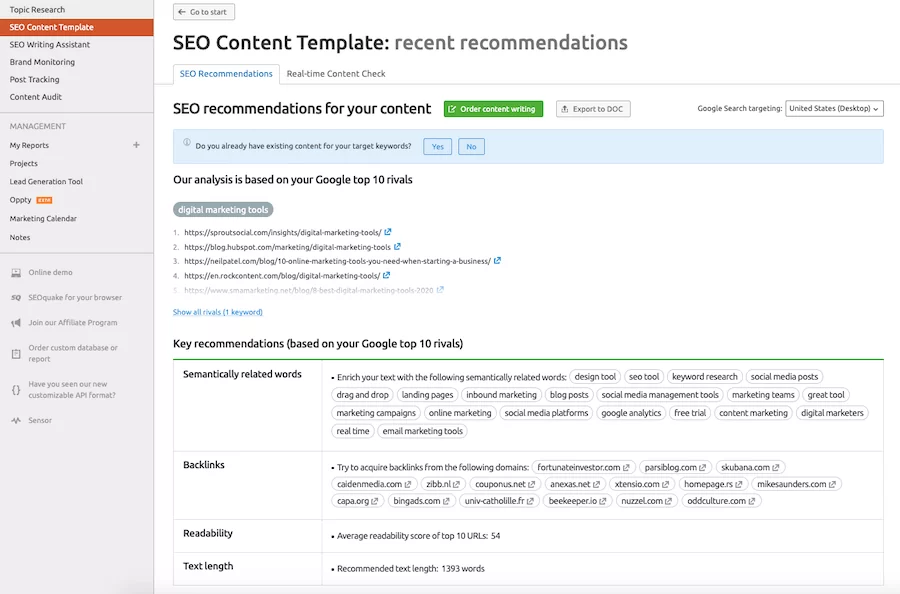Open external link icon for neilpatel.com rival

[497, 261]
